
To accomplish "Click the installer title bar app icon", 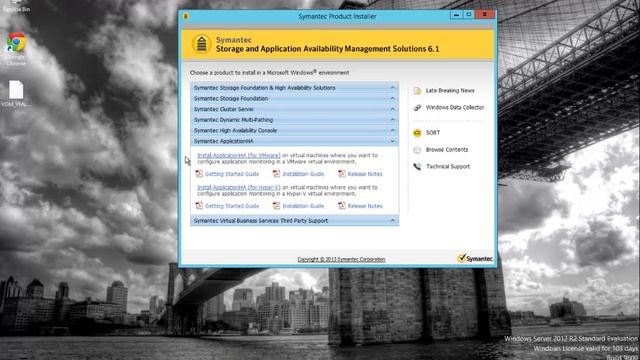I will point(186,16).
